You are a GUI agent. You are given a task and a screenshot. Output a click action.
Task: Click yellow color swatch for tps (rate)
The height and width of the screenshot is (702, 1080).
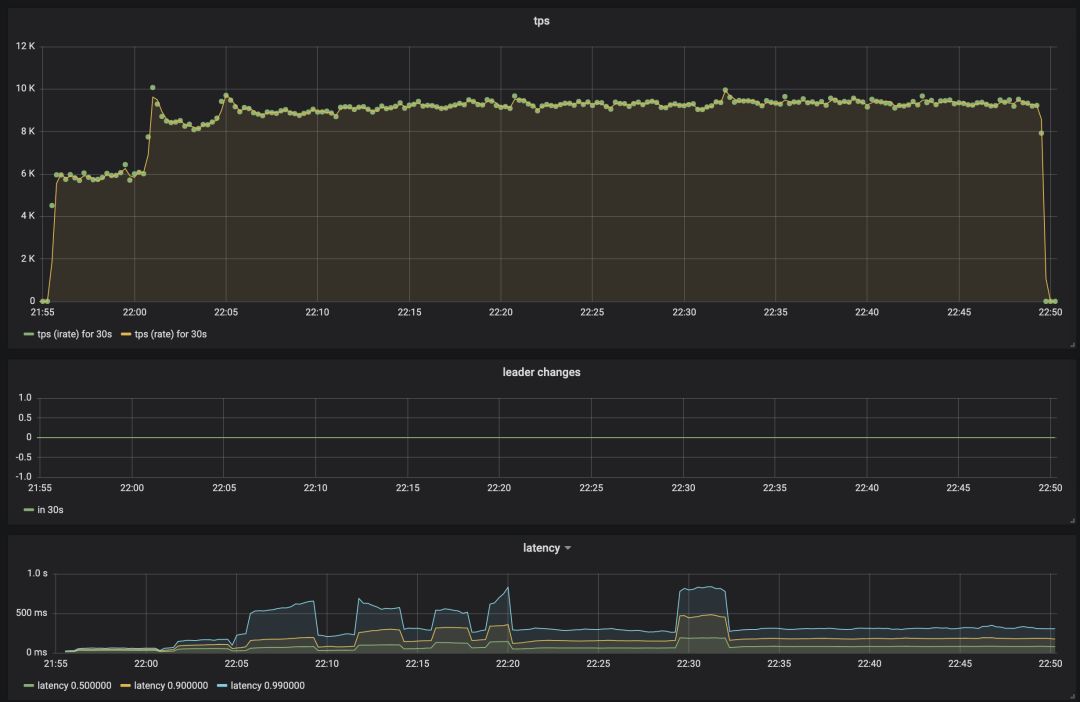126,334
